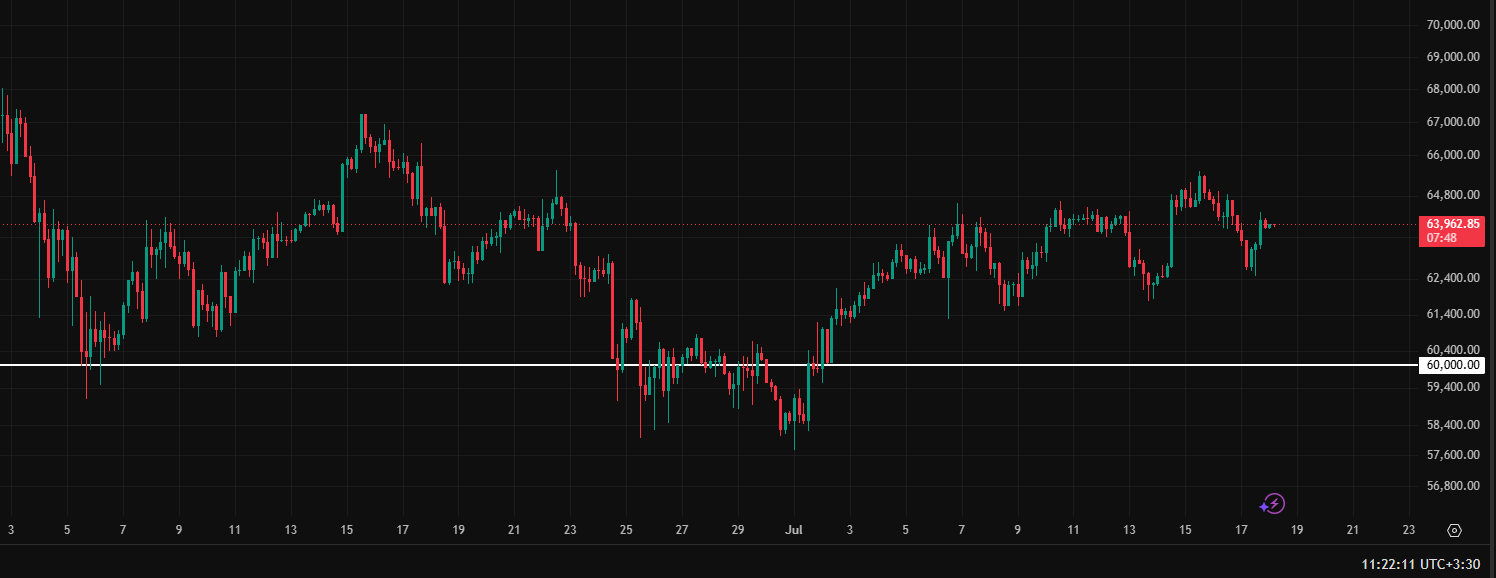Click the red 63,962.85 current price label
This screenshot has width=1496, height=578.
pyautogui.click(x=1452, y=224)
